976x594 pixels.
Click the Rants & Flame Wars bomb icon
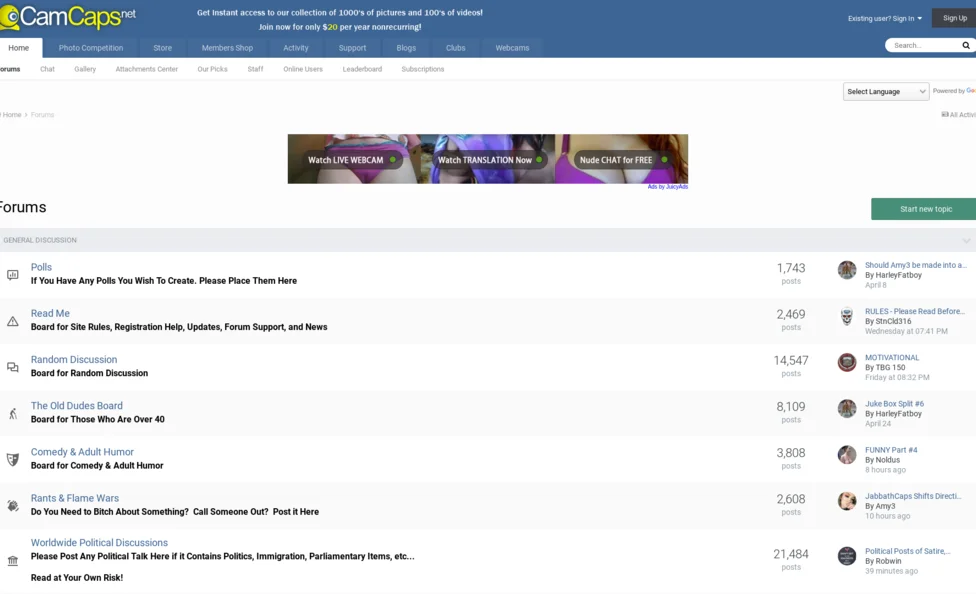tap(13, 506)
